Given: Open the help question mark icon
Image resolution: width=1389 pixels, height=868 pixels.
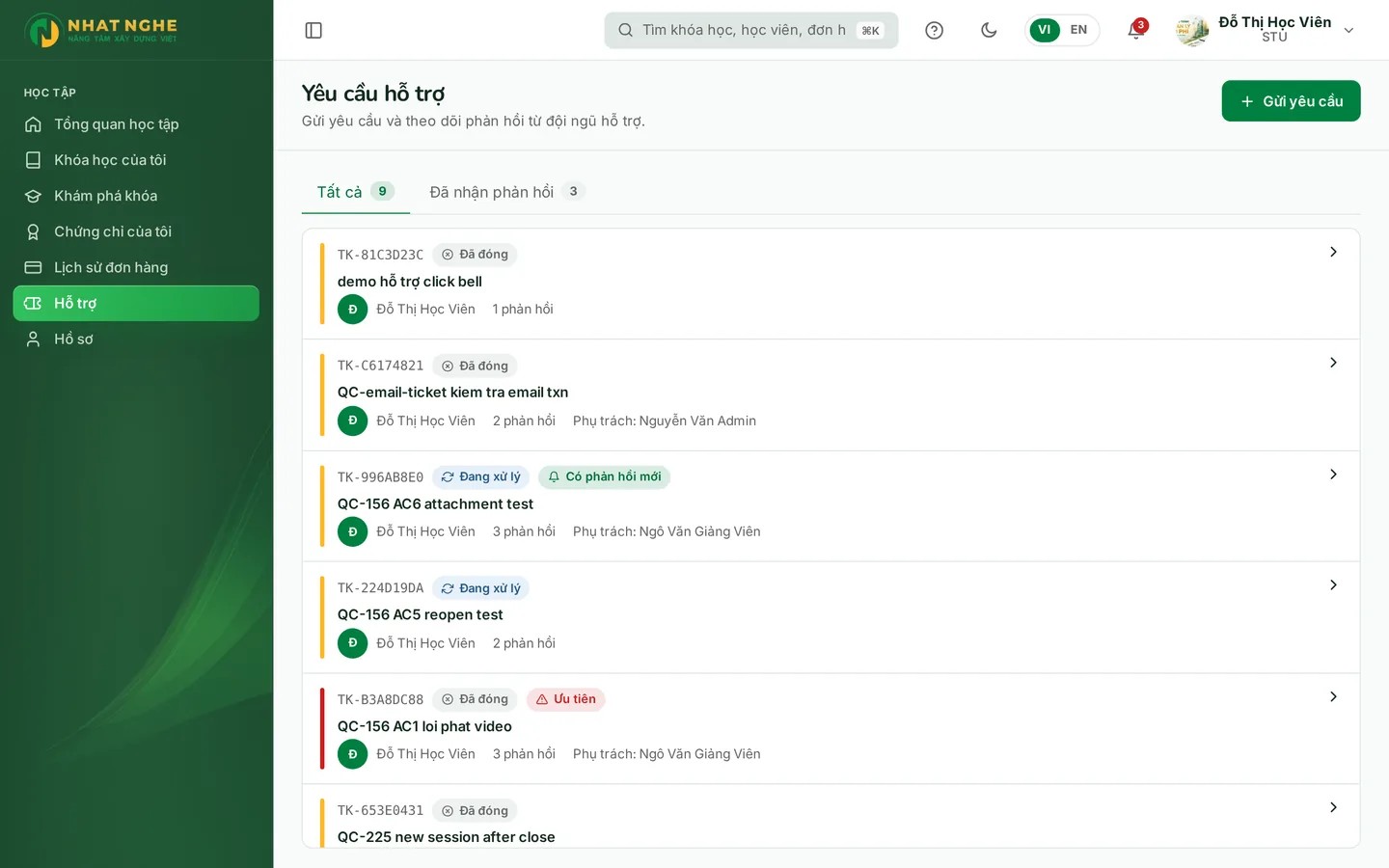Looking at the screenshot, I should (x=934, y=30).
